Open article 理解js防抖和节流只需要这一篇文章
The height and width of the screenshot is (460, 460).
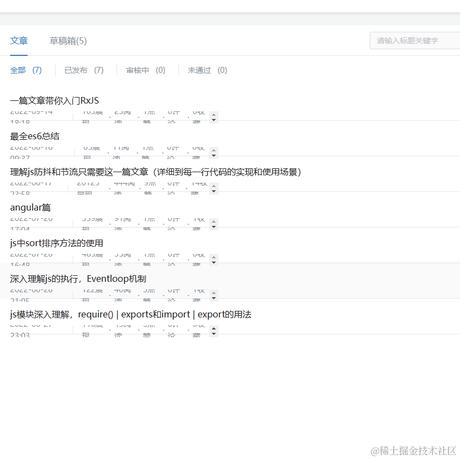[155, 172]
